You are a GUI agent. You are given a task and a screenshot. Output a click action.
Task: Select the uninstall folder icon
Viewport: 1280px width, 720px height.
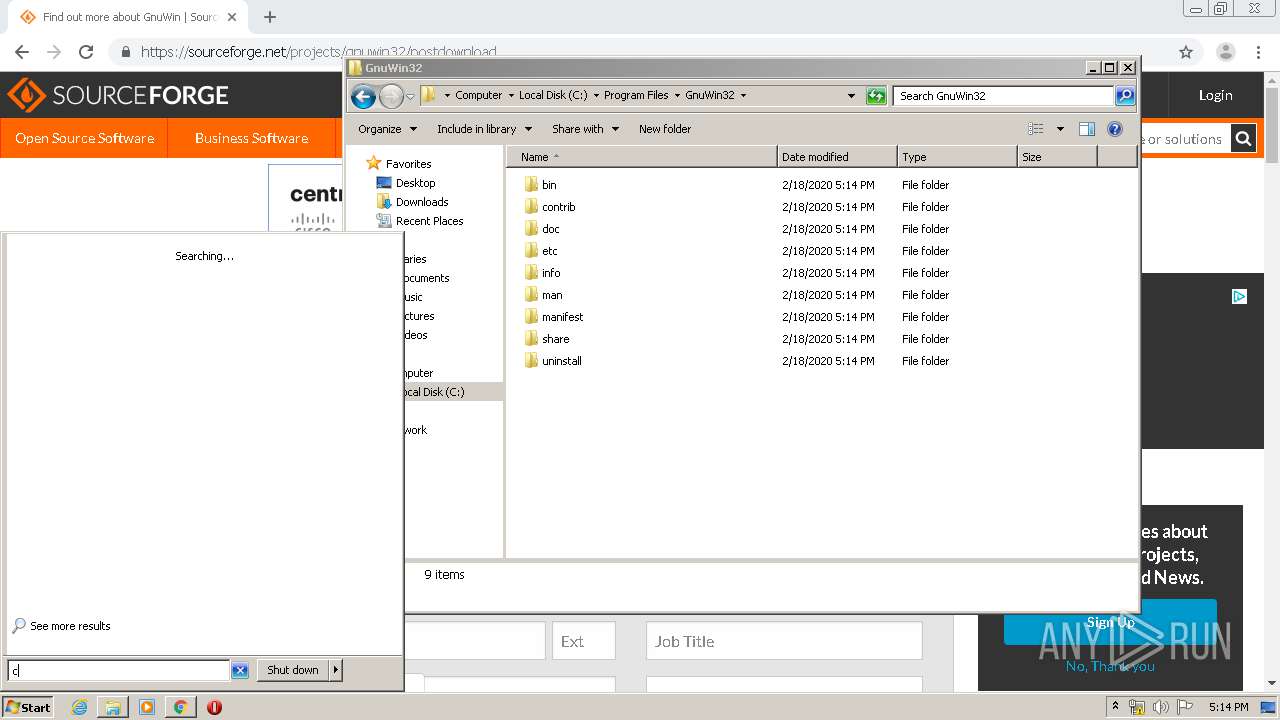click(531, 361)
